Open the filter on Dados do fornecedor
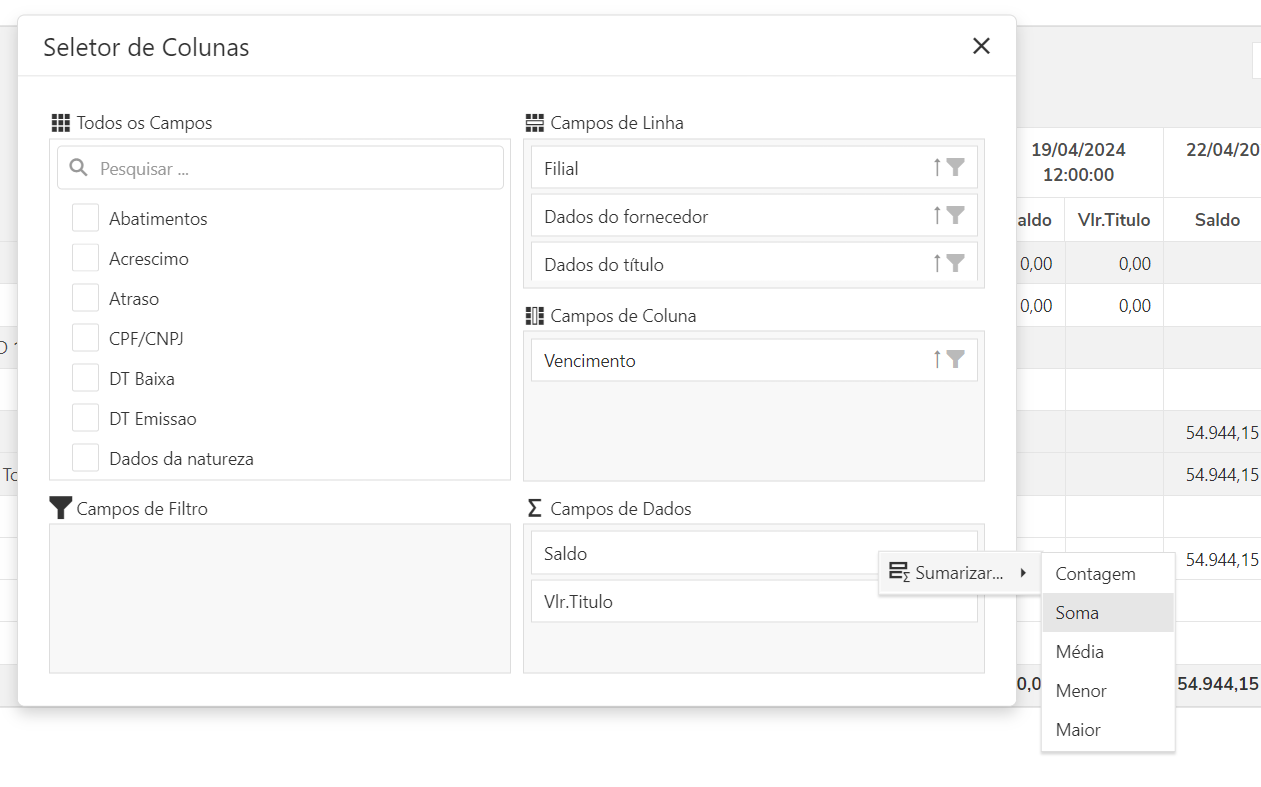 (956, 216)
